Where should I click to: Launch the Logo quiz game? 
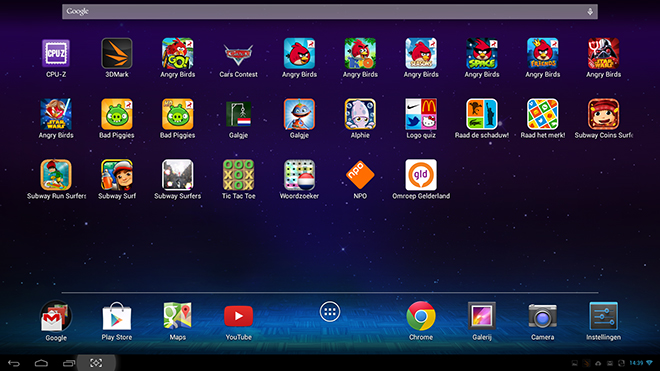click(421, 114)
